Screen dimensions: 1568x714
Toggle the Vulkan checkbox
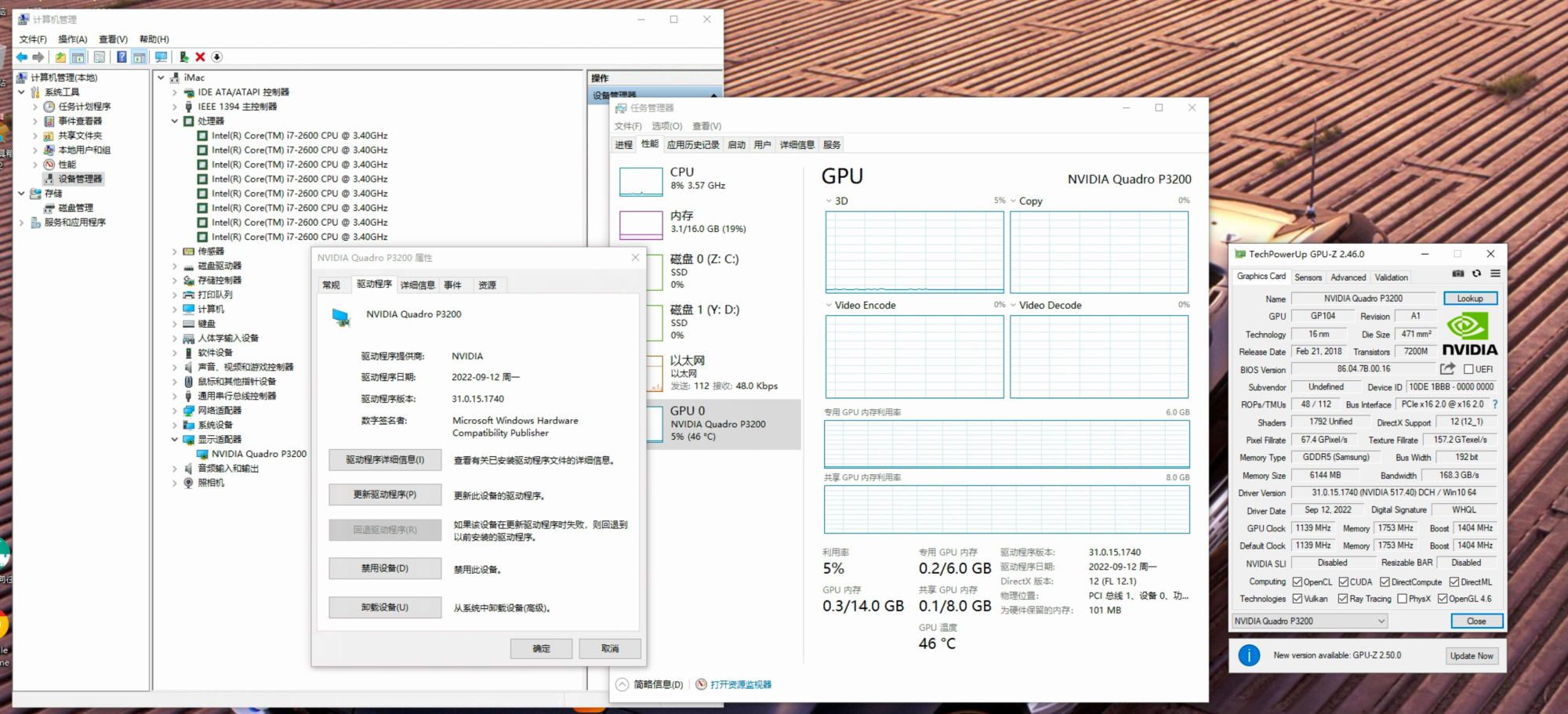[x=1298, y=599]
